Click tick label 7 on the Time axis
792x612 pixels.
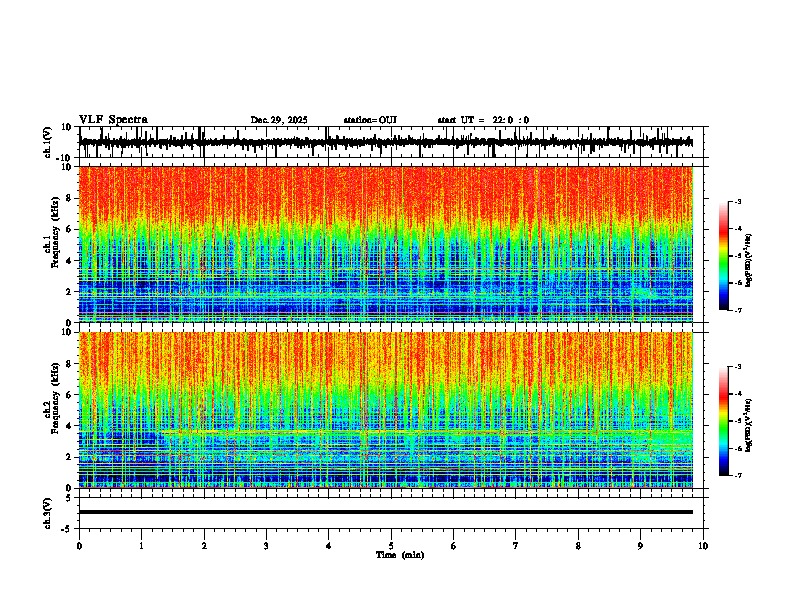tap(516, 546)
